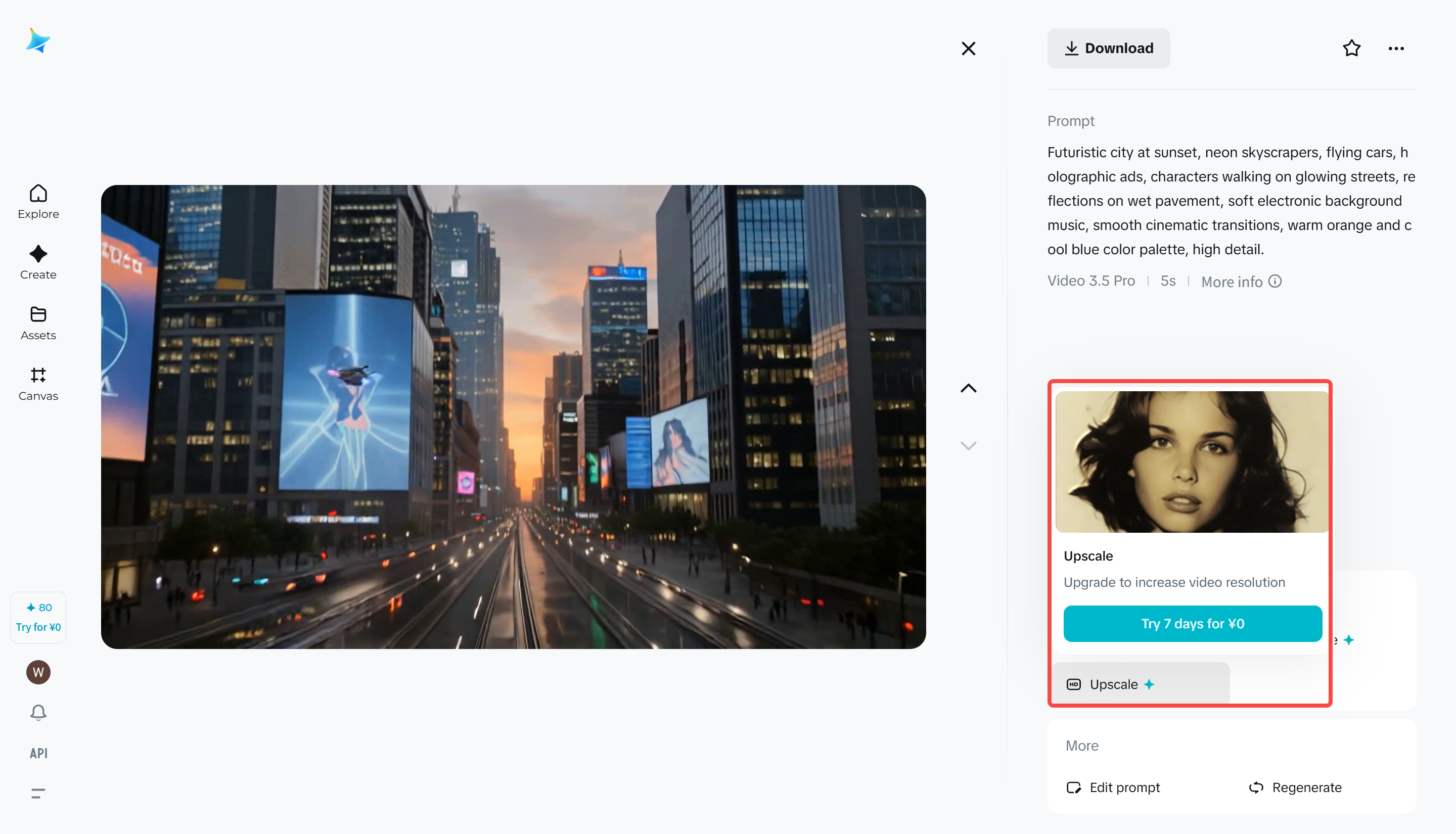
Task: Favorite this video with the star
Action: [1351, 48]
